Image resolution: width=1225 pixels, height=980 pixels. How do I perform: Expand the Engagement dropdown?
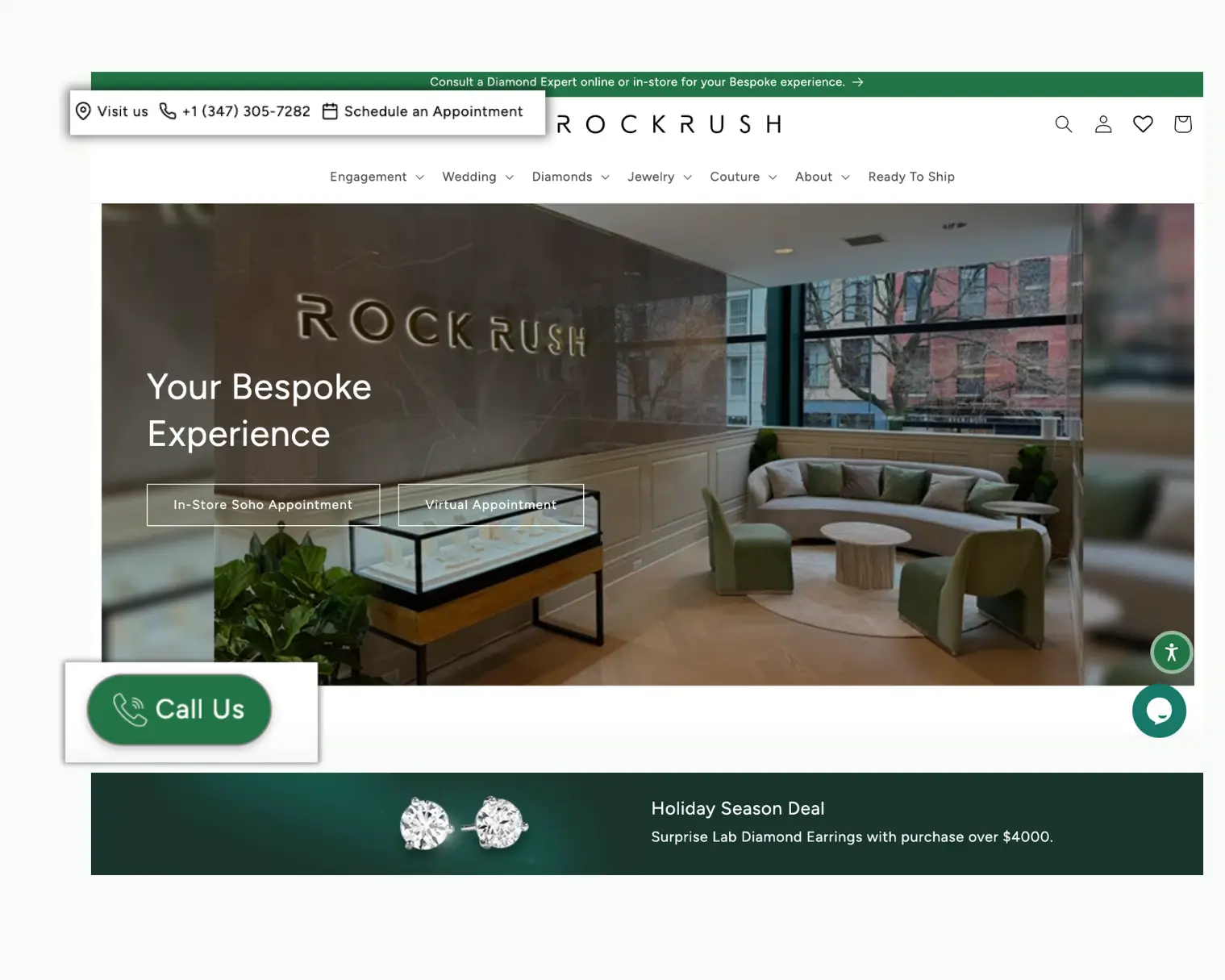(x=368, y=177)
